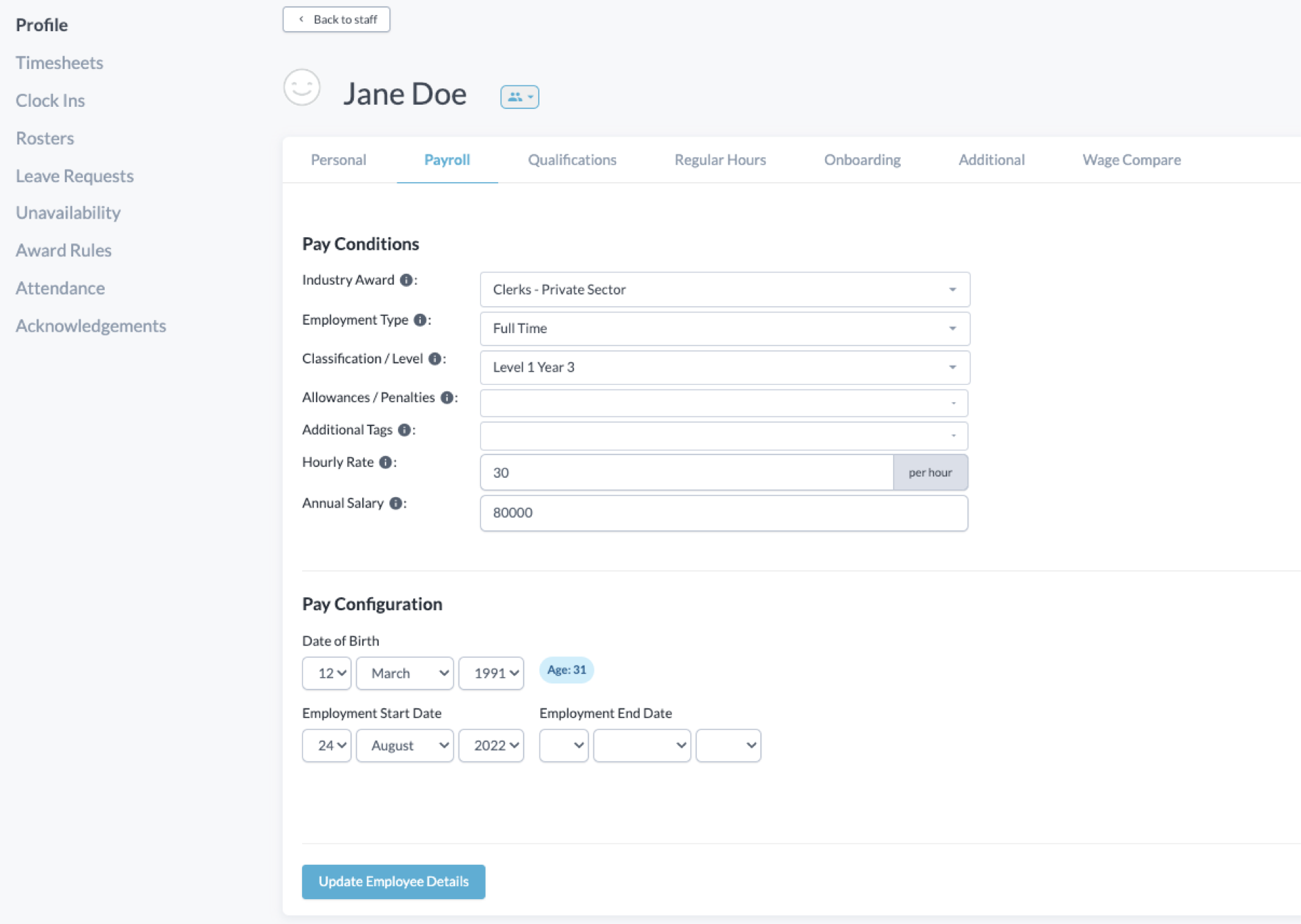The width and height of the screenshot is (1301, 924).
Task: Open the employment start year dropdown
Action: click(491, 745)
